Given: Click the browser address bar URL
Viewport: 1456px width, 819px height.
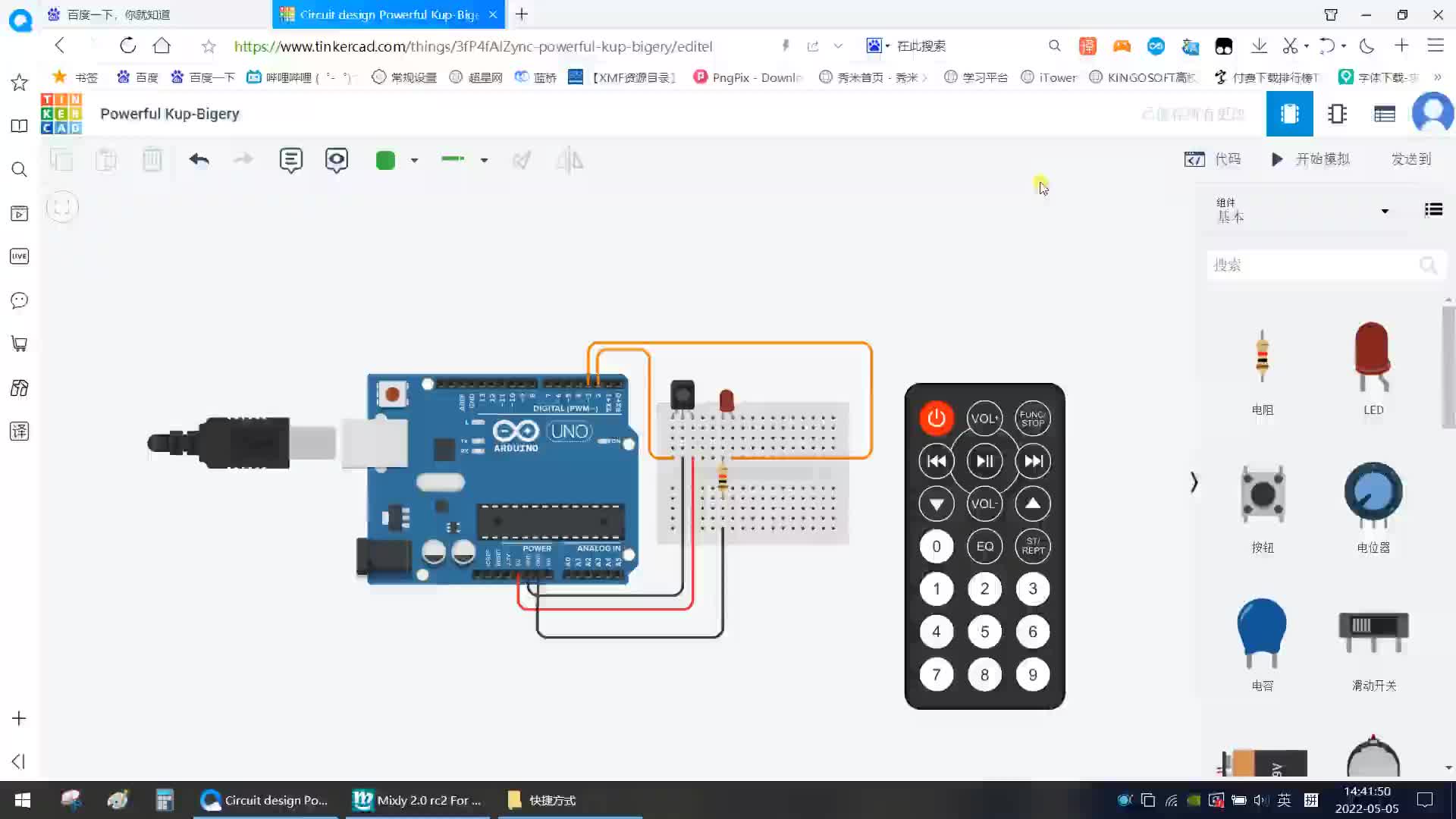Looking at the screenshot, I should (473, 46).
